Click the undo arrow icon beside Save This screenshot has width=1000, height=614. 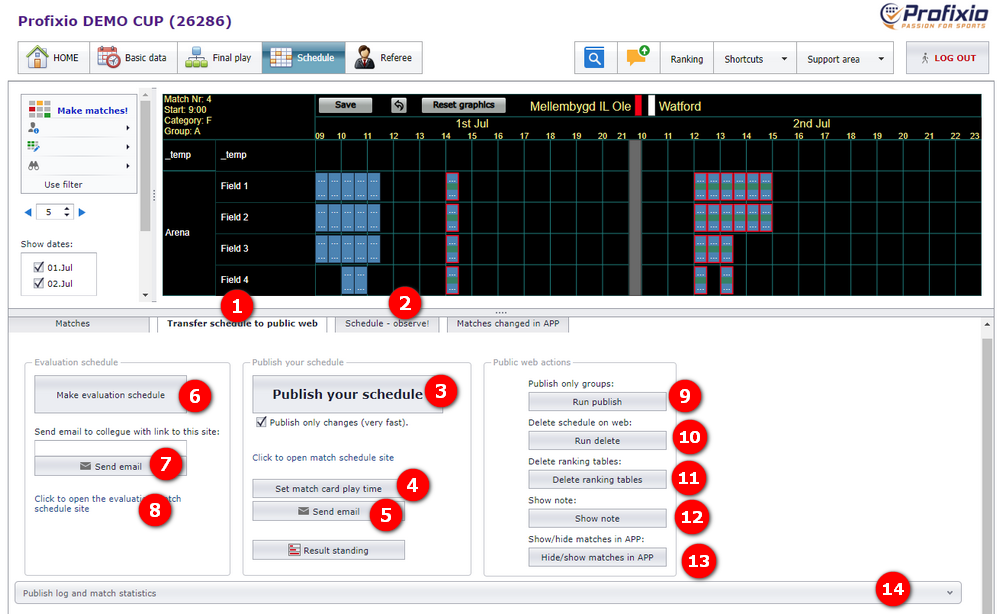point(399,105)
